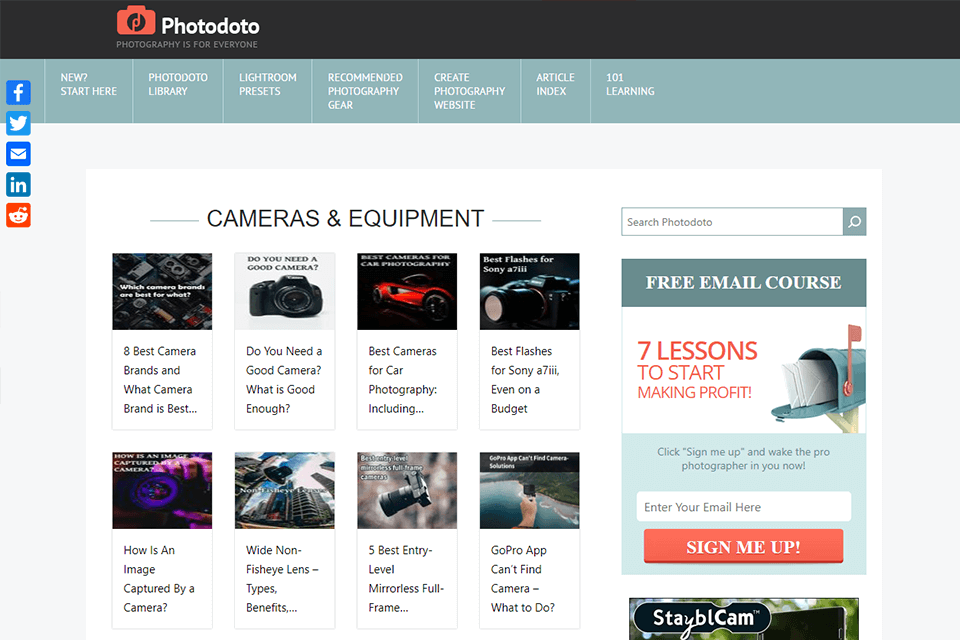
Task: Click the SIGN ME UP button
Action: pos(743,547)
